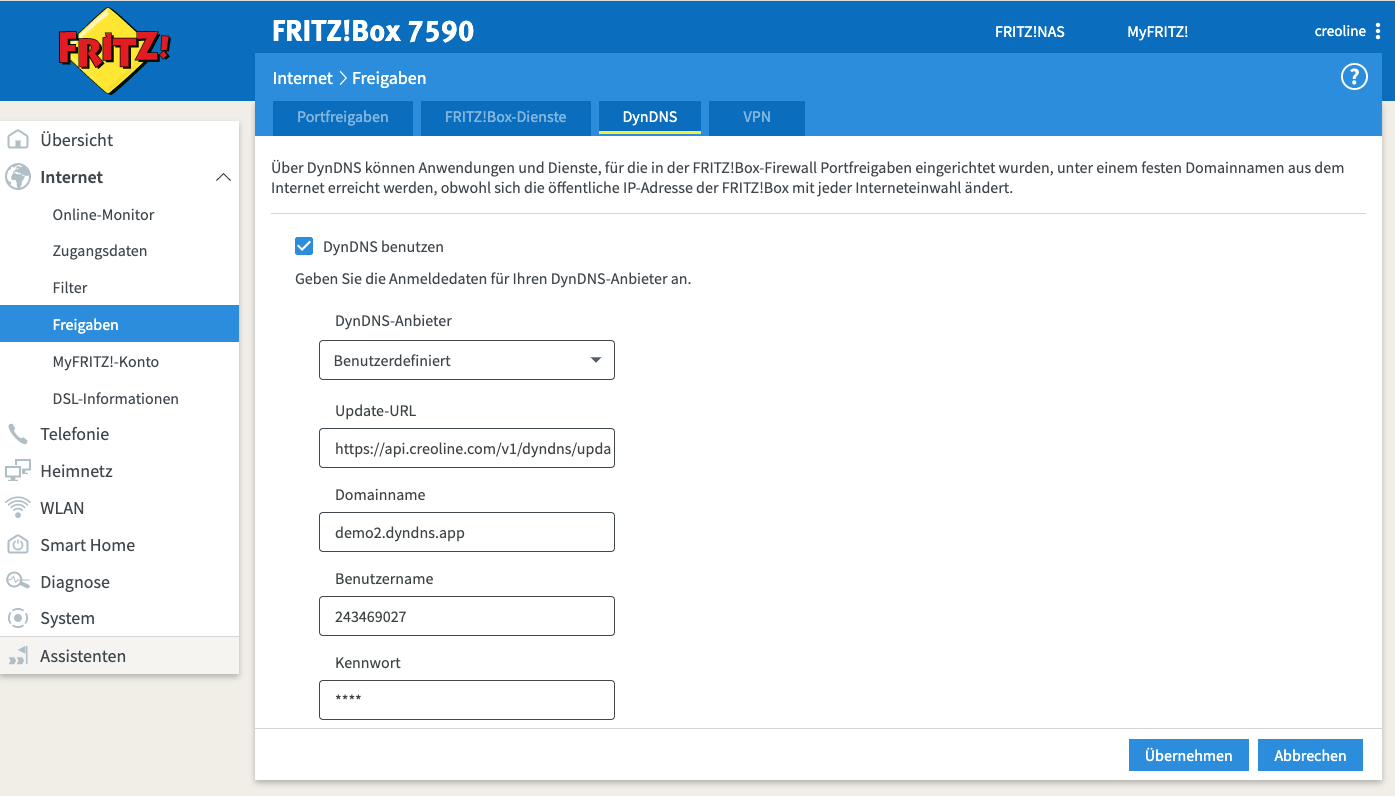Select the DynDNS tab

click(x=650, y=117)
